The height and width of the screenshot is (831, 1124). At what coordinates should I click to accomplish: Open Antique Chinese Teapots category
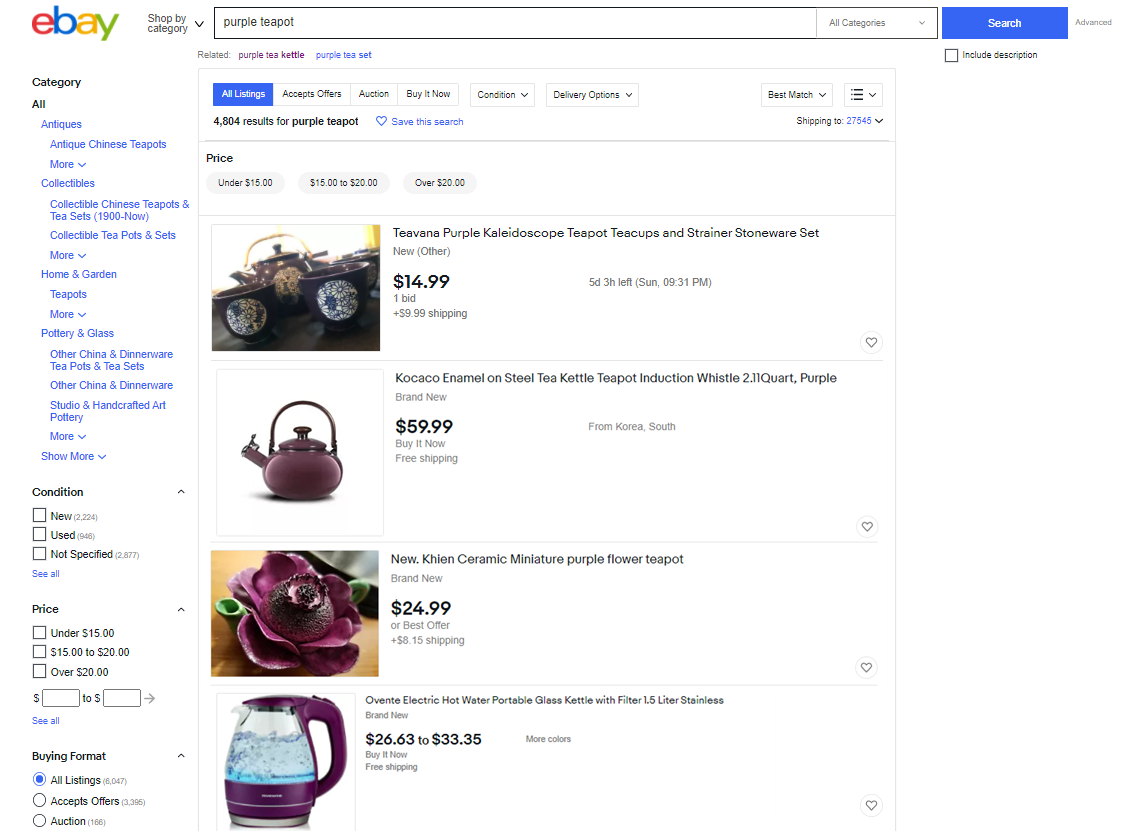(x=108, y=144)
